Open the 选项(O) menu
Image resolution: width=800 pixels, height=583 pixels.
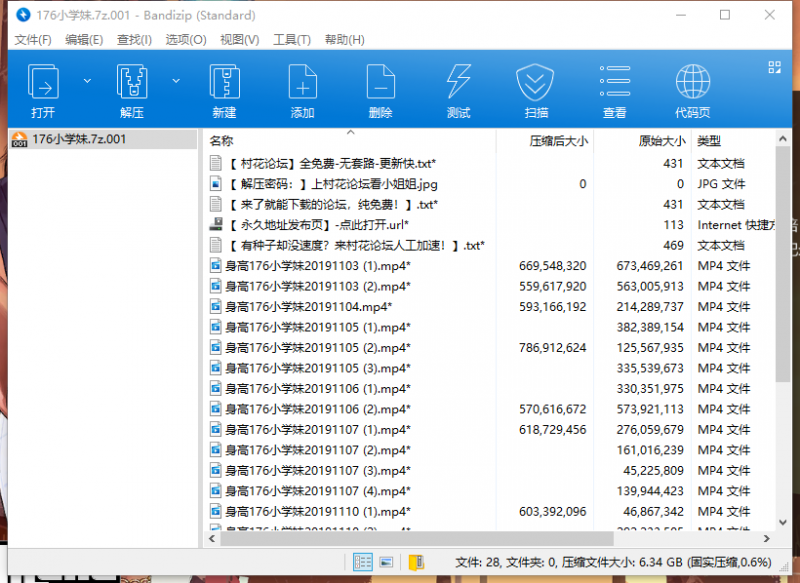[x=185, y=40]
